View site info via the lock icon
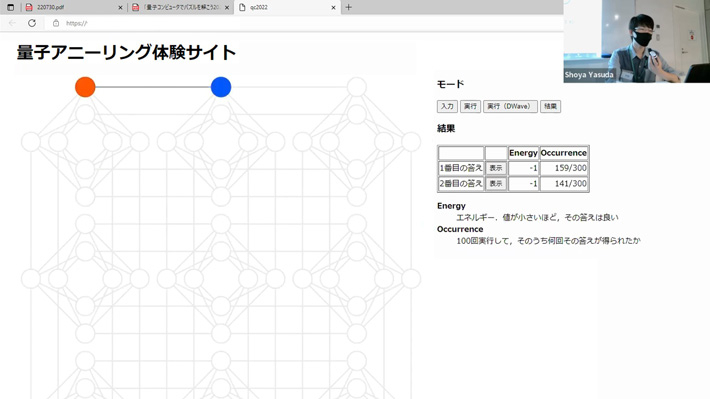Screen dimensions: 710x399 (x=56, y=23)
